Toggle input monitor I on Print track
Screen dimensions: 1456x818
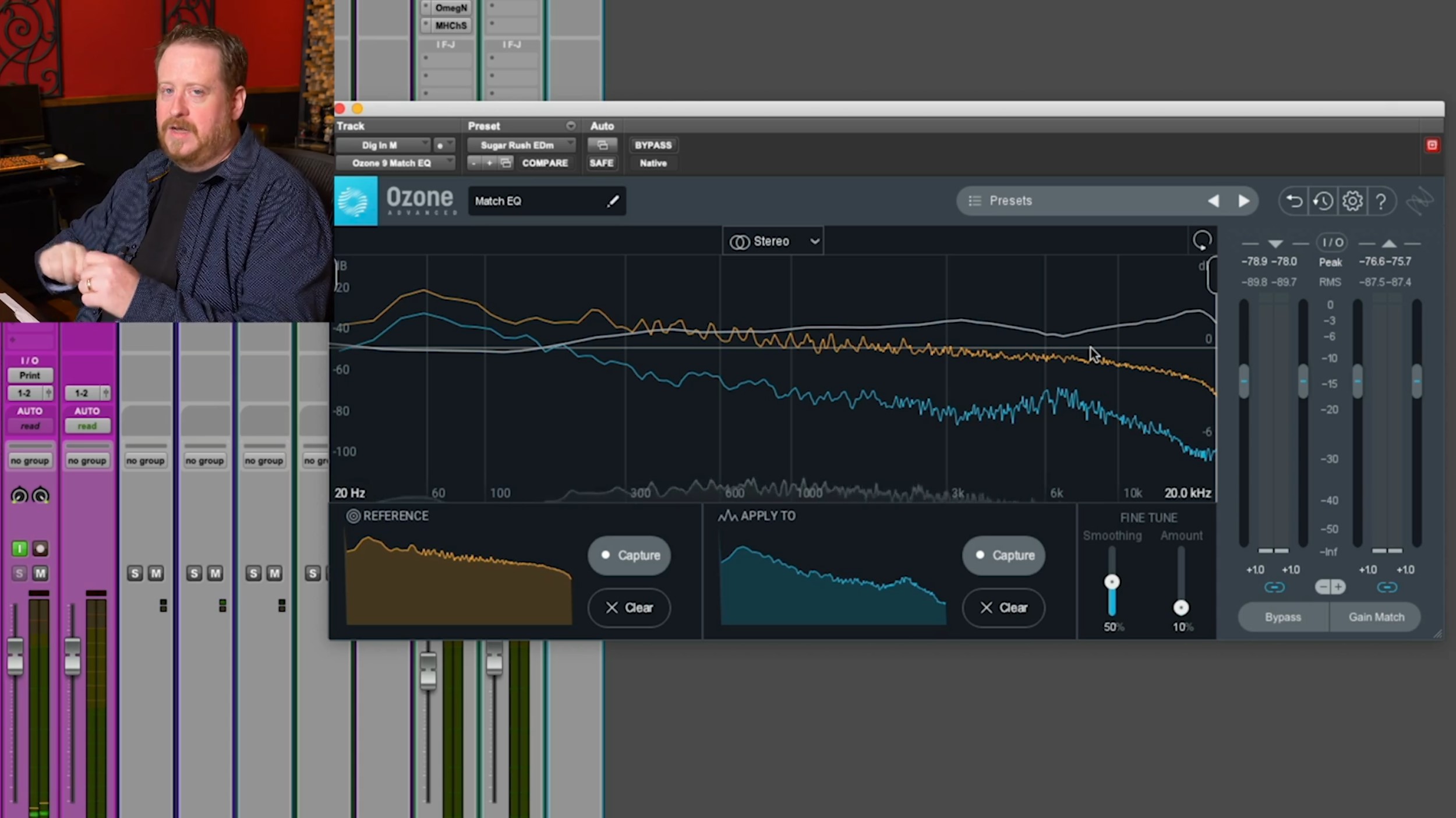tap(19, 548)
